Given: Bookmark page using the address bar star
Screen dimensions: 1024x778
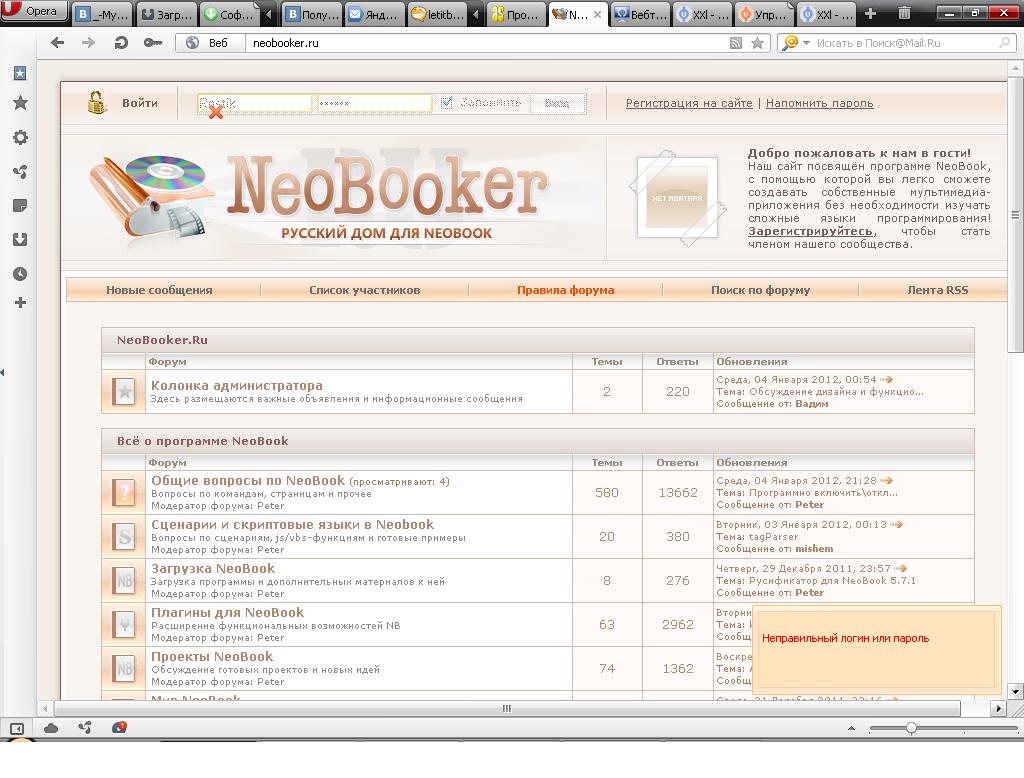Looking at the screenshot, I should pyautogui.click(x=758, y=43).
